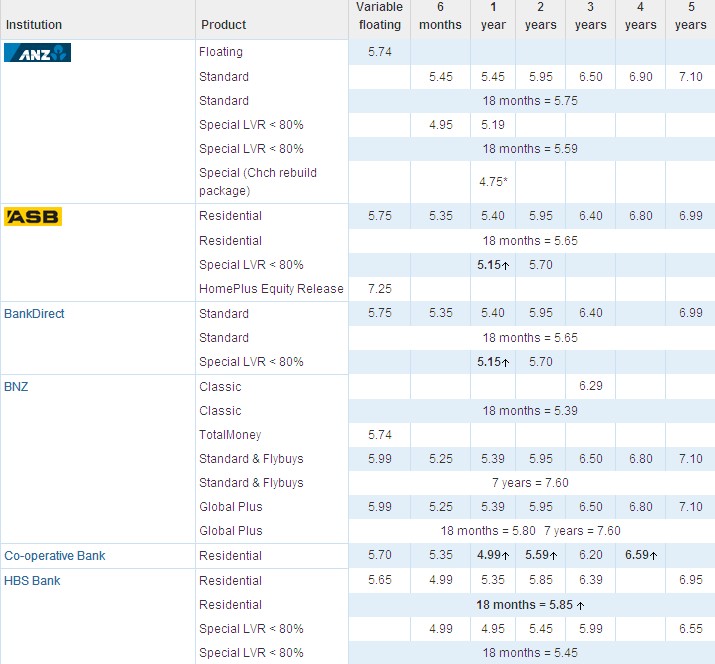Visit the HBS Bank link
The height and width of the screenshot is (664, 715).
click(x=32, y=581)
